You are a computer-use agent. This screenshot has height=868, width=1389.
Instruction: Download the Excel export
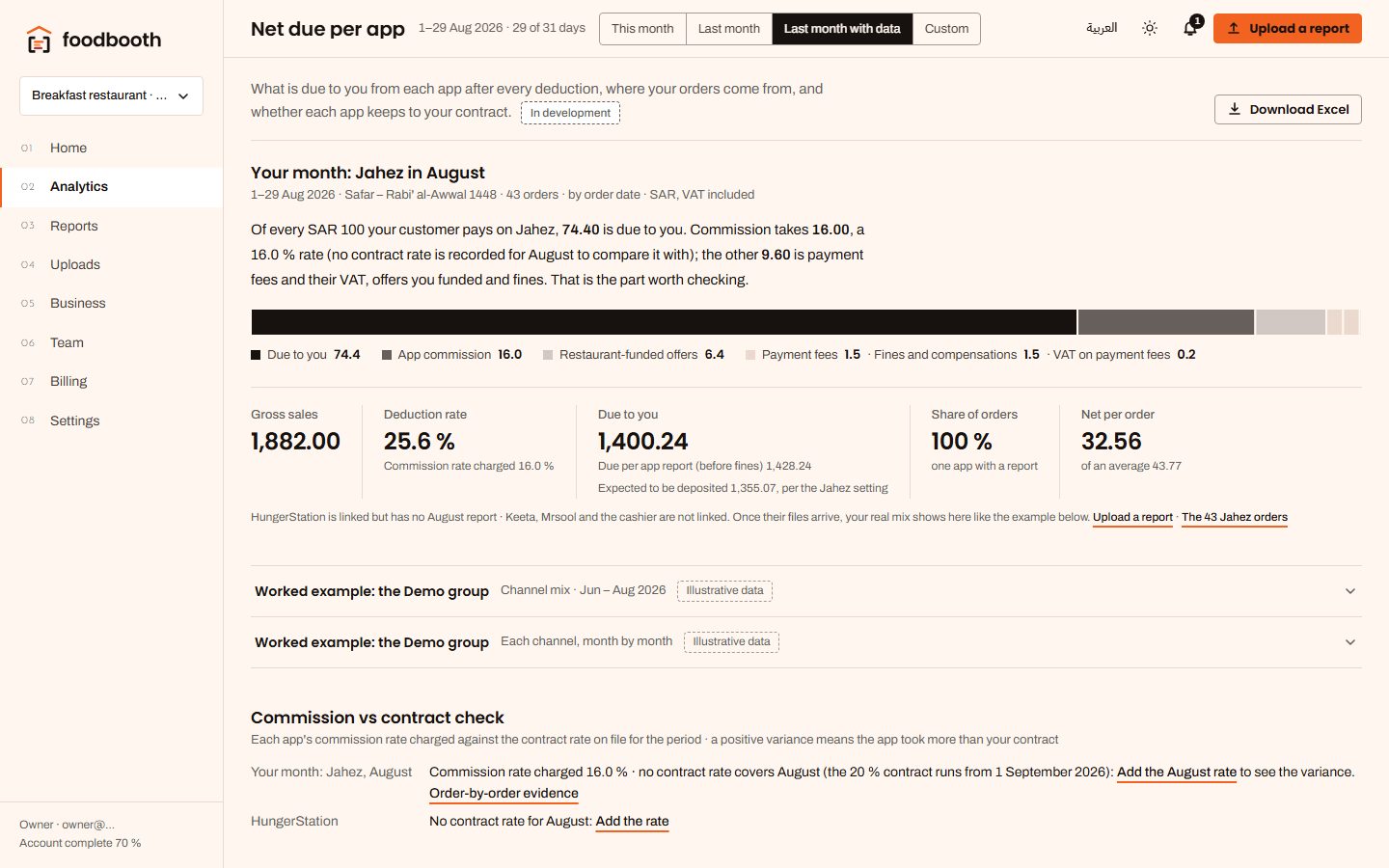[x=1288, y=110]
